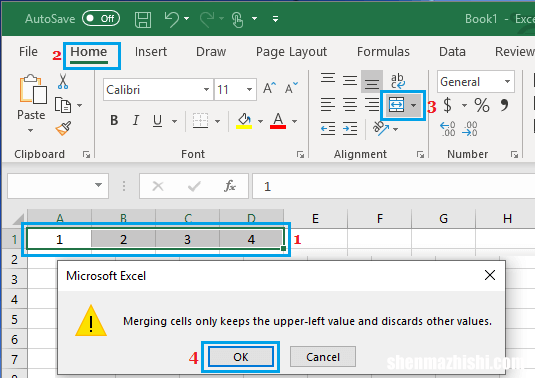The height and width of the screenshot is (378, 535).
Task: Click the Paste clipboard icon
Action: (x=32, y=89)
